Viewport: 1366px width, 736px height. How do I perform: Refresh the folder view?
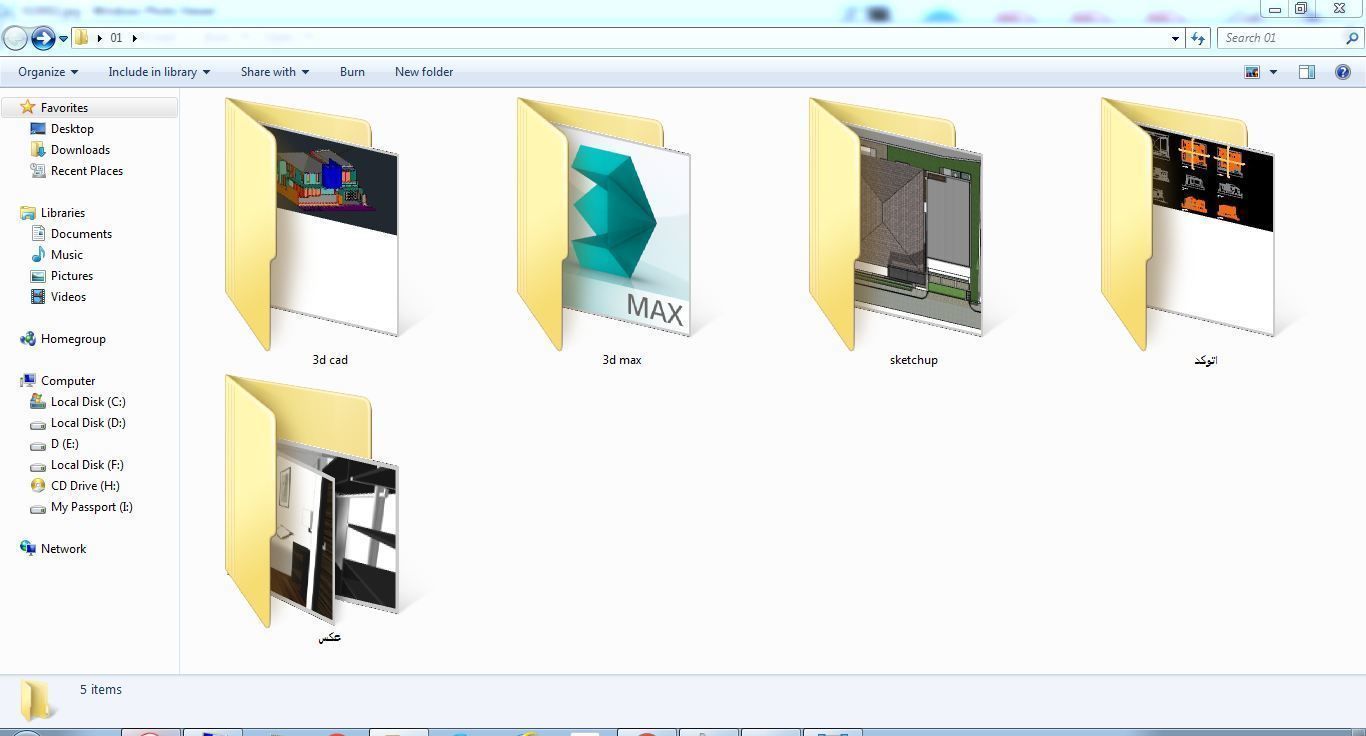(1198, 38)
